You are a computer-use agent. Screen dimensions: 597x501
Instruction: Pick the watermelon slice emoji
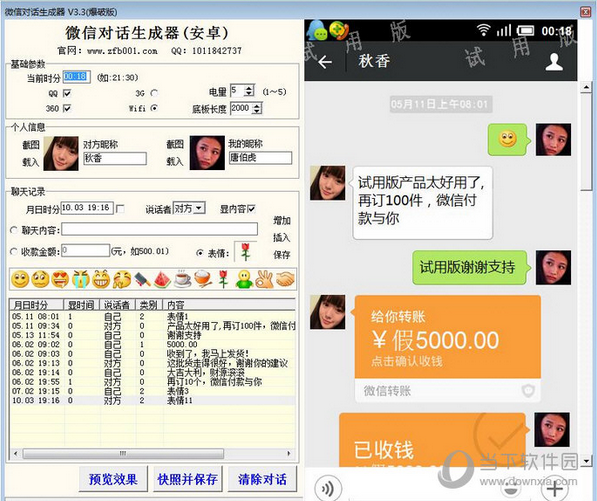point(162,279)
